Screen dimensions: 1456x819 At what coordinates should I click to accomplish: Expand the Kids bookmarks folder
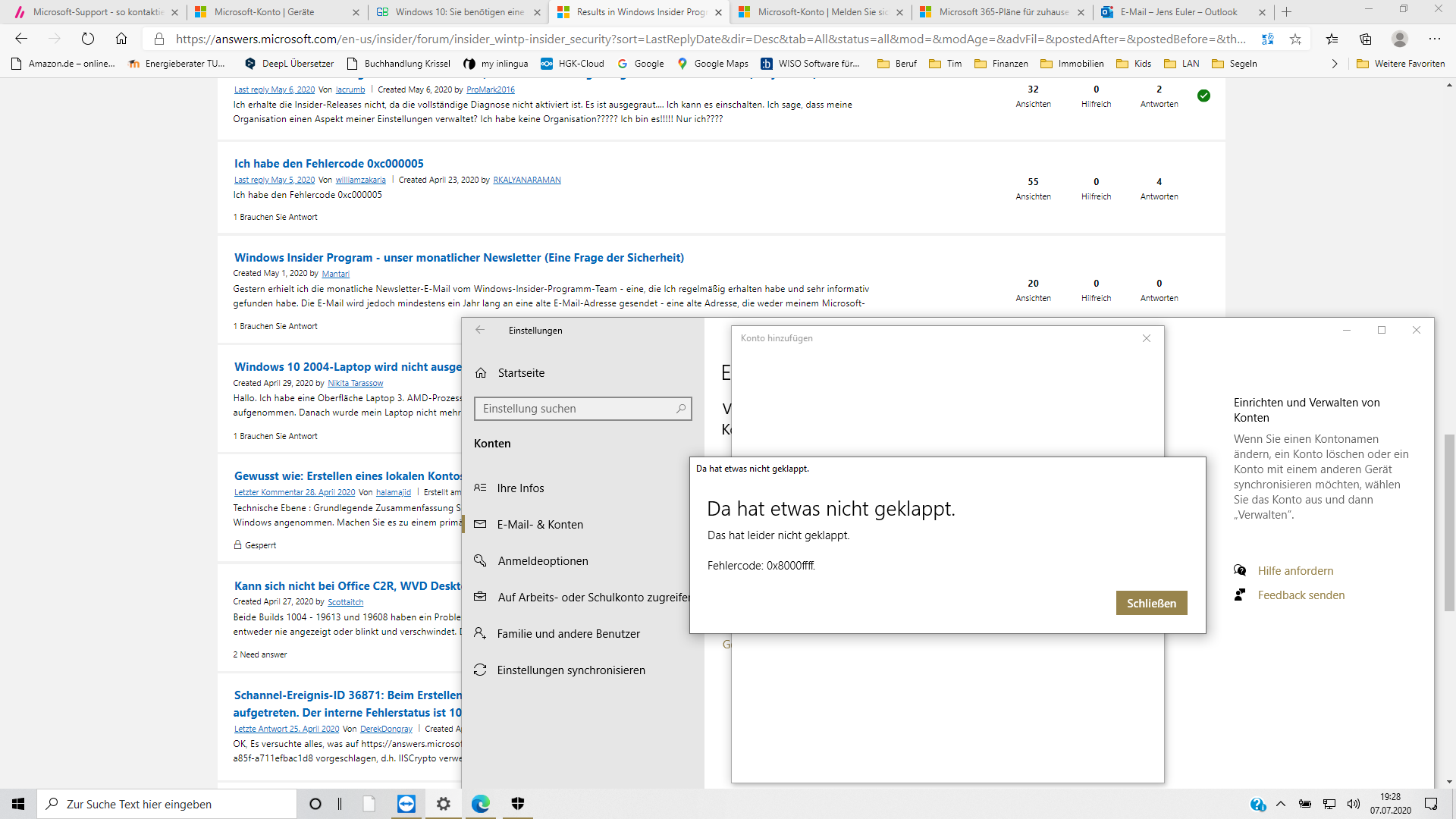coord(1134,64)
